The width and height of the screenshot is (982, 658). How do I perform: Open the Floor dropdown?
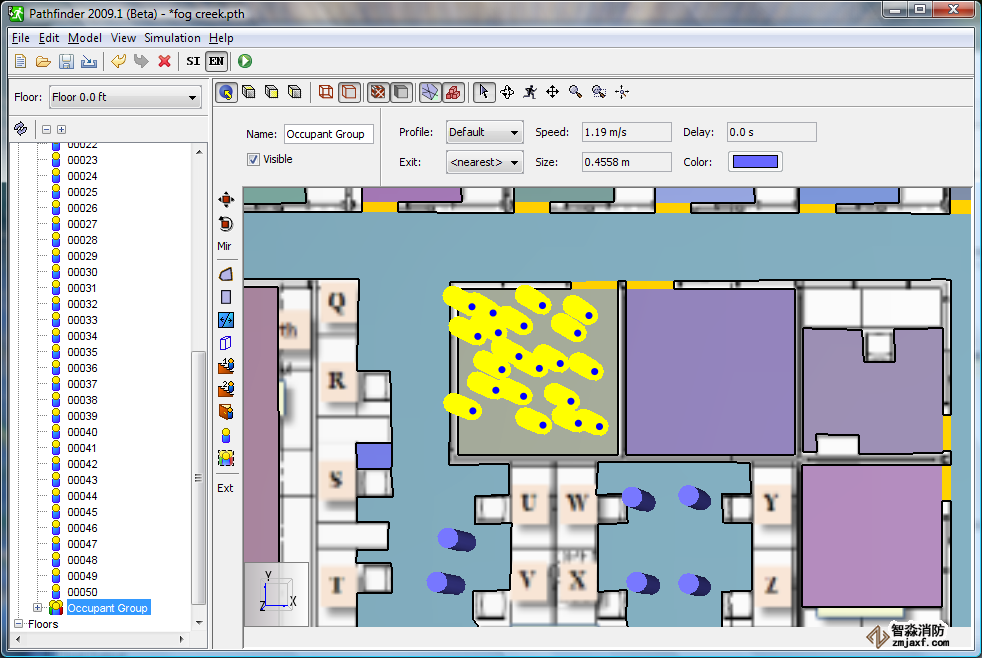tap(125, 98)
